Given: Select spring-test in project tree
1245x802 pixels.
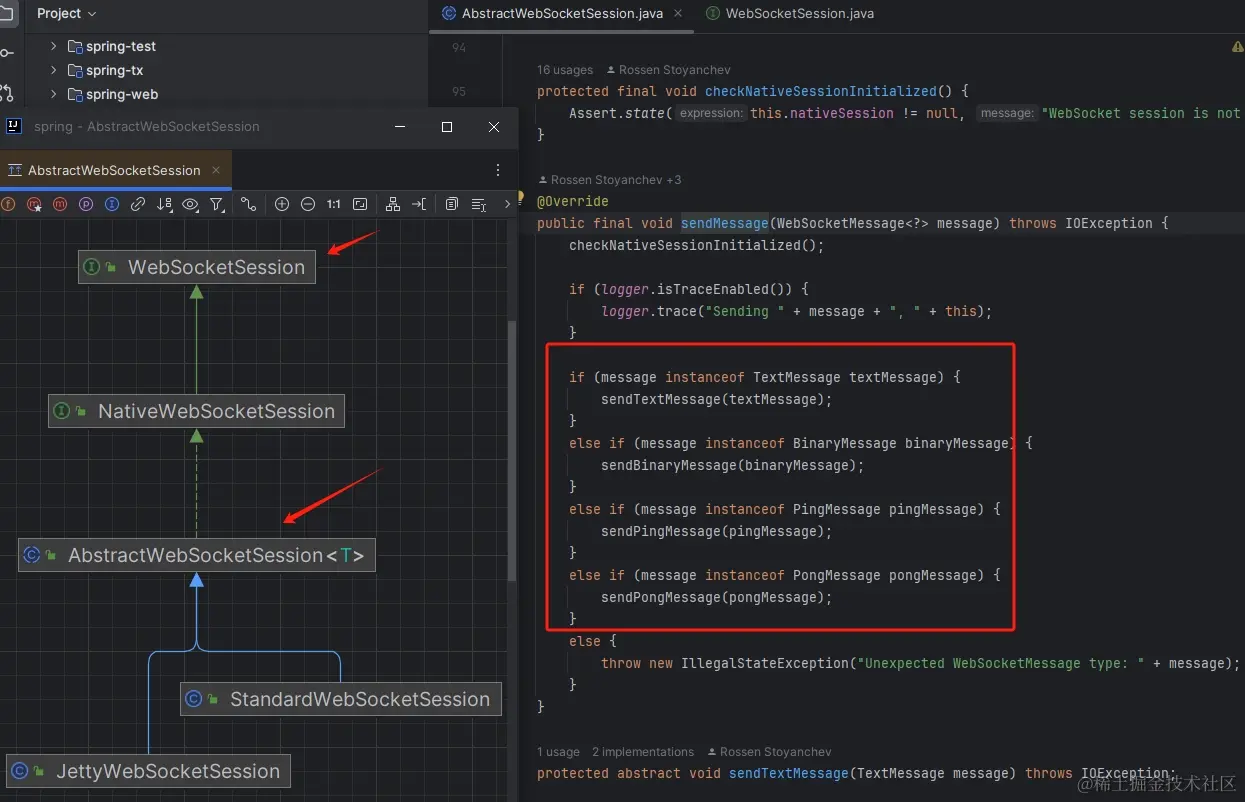Looking at the screenshot, I should tap(121, 46).
